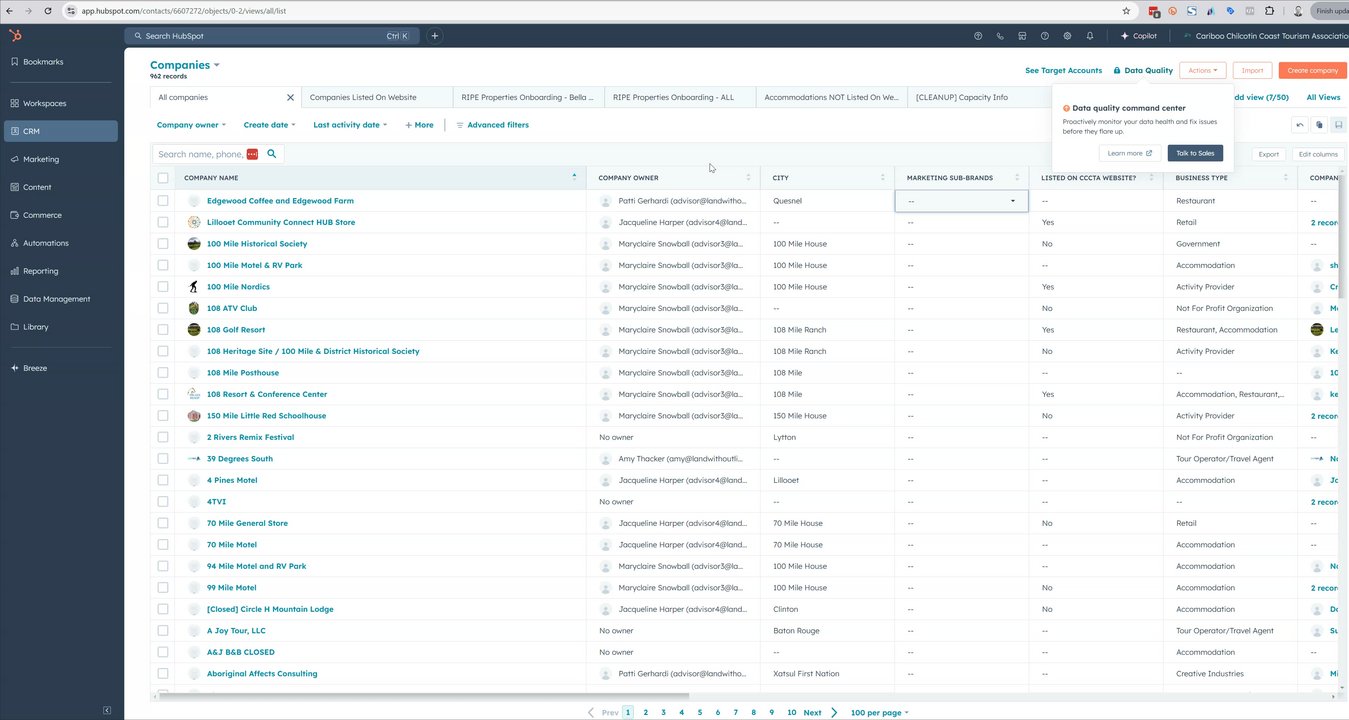Select the 70 Mile General Store checkbox
Screen dimensions: 1349x720
163,523
